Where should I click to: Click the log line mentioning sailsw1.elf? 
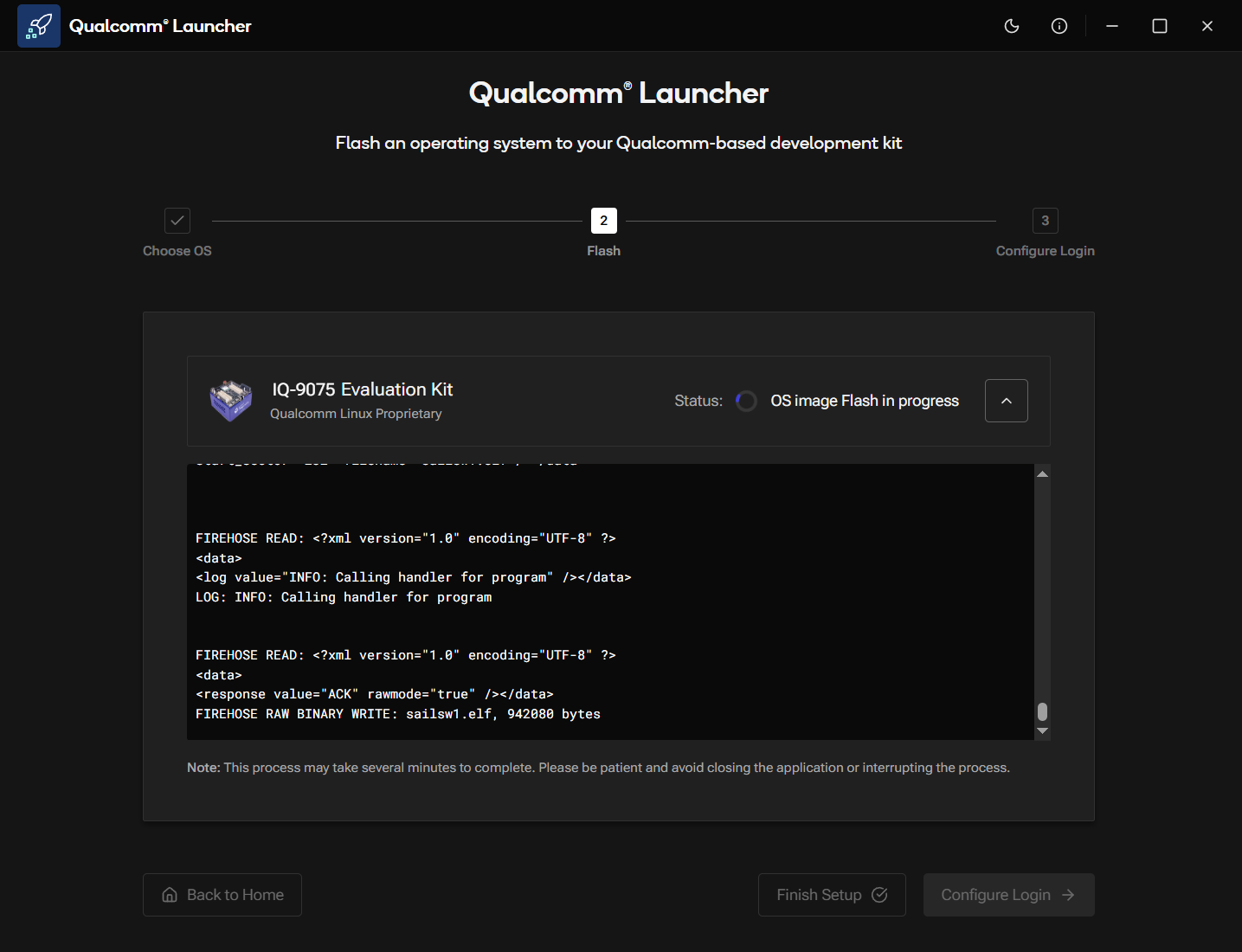tap(398, 714)
